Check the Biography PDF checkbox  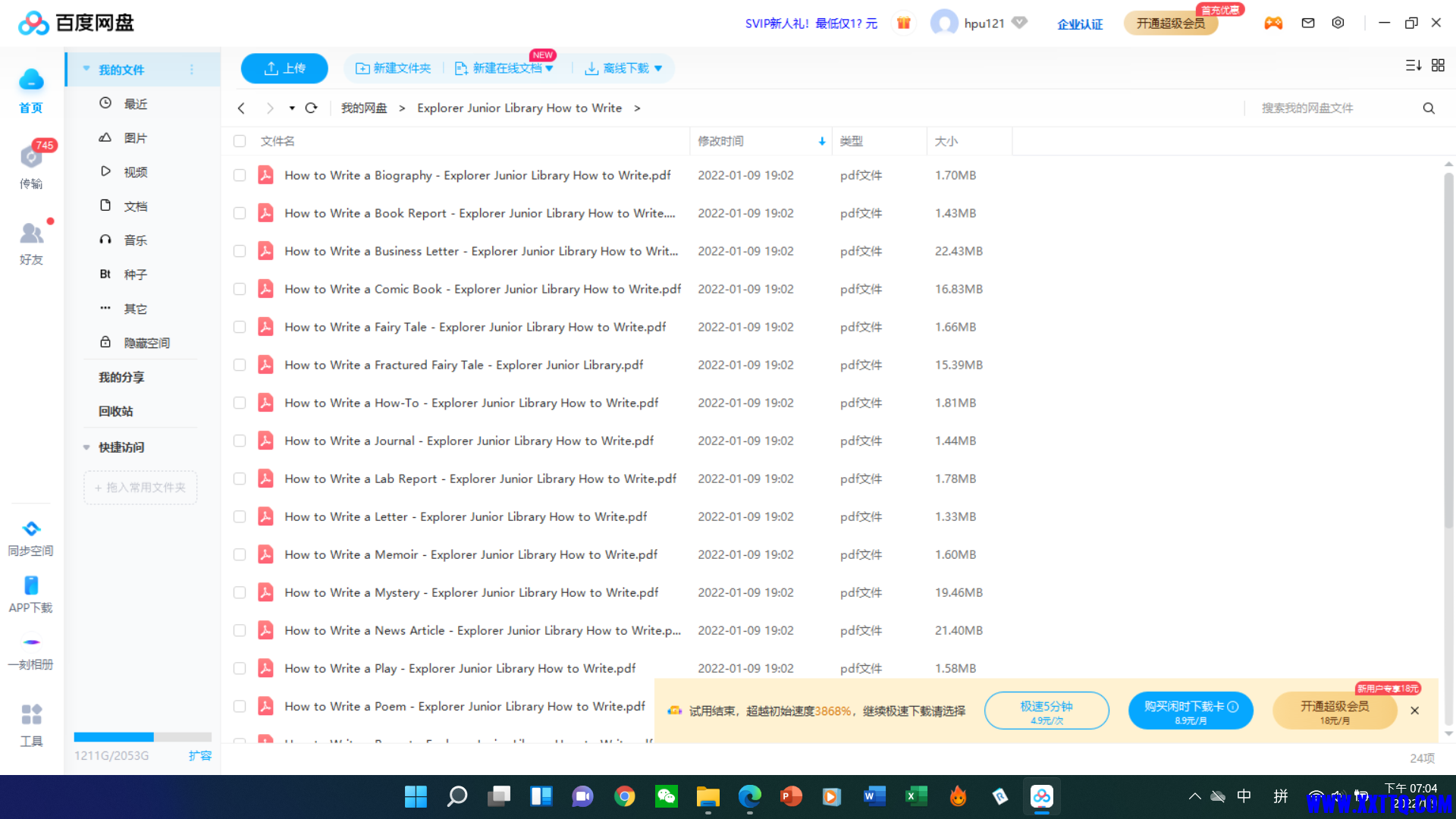pos(240,175)
